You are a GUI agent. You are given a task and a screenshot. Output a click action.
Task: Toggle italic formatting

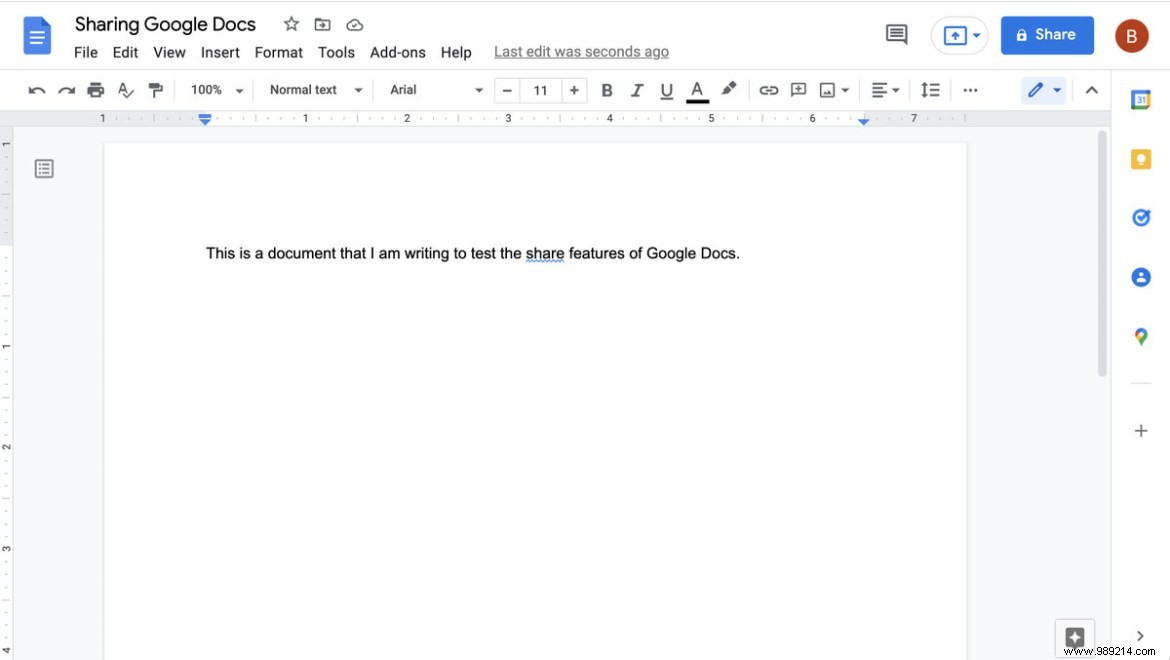[637, 89]
